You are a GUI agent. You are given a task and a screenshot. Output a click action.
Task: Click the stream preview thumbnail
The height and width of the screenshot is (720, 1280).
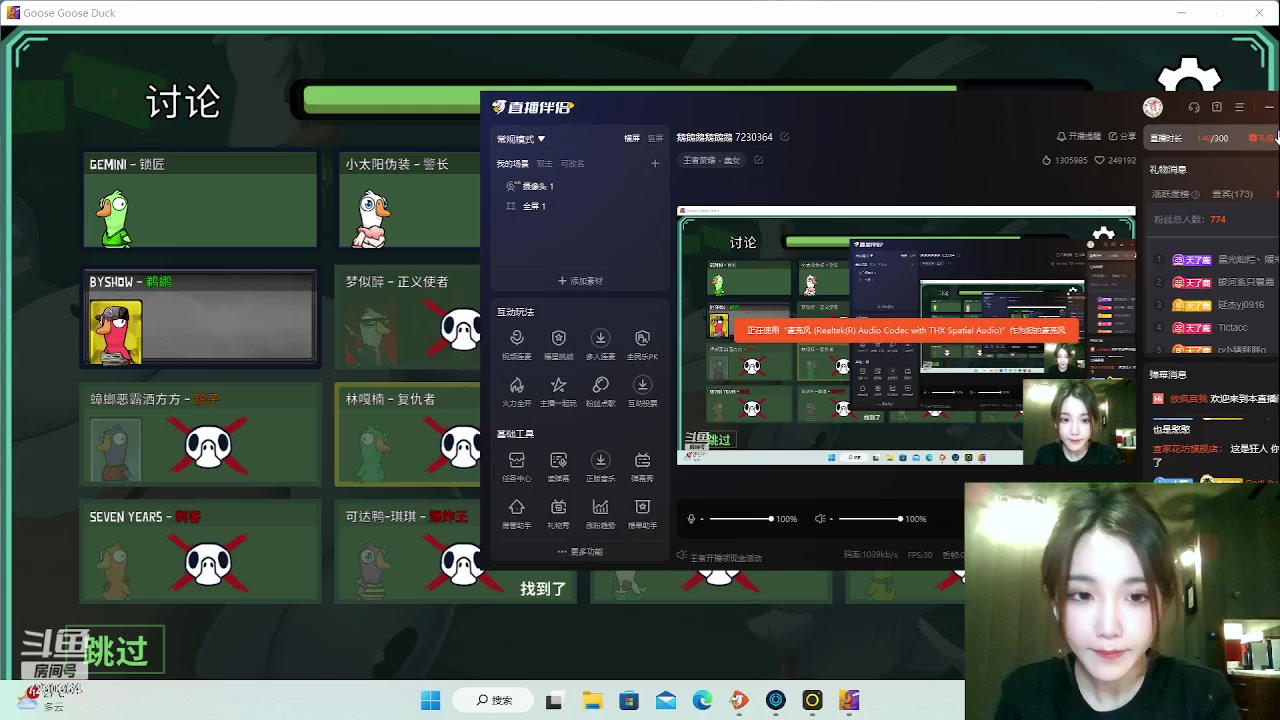click(906, 335)
